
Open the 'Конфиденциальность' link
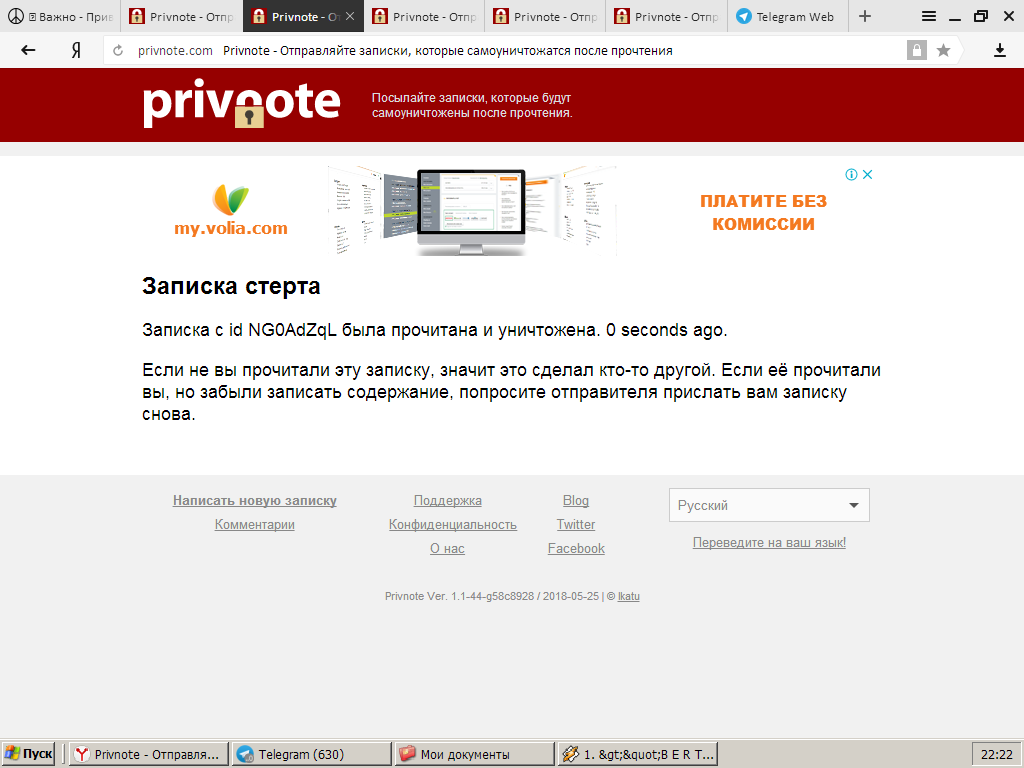tap(452, 525)
